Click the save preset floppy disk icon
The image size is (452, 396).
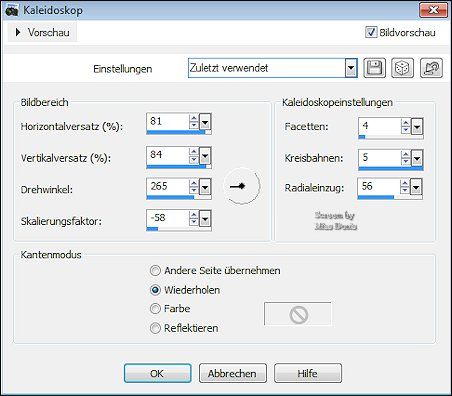pos(374,68)
